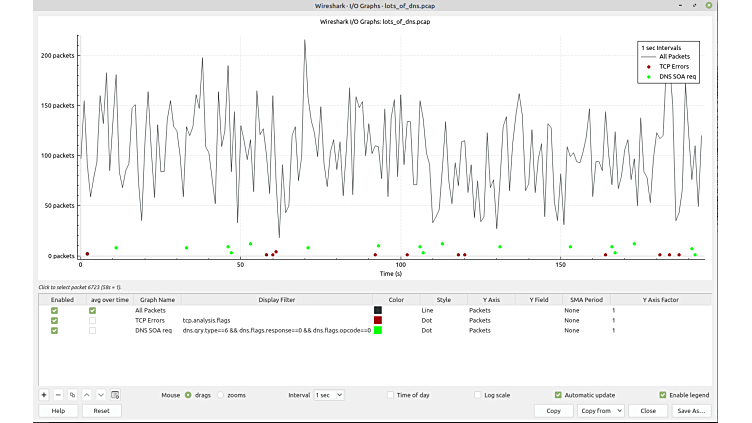
Task: Move the graph up in list
Action: pyautogui.click(x=86, y=395)
